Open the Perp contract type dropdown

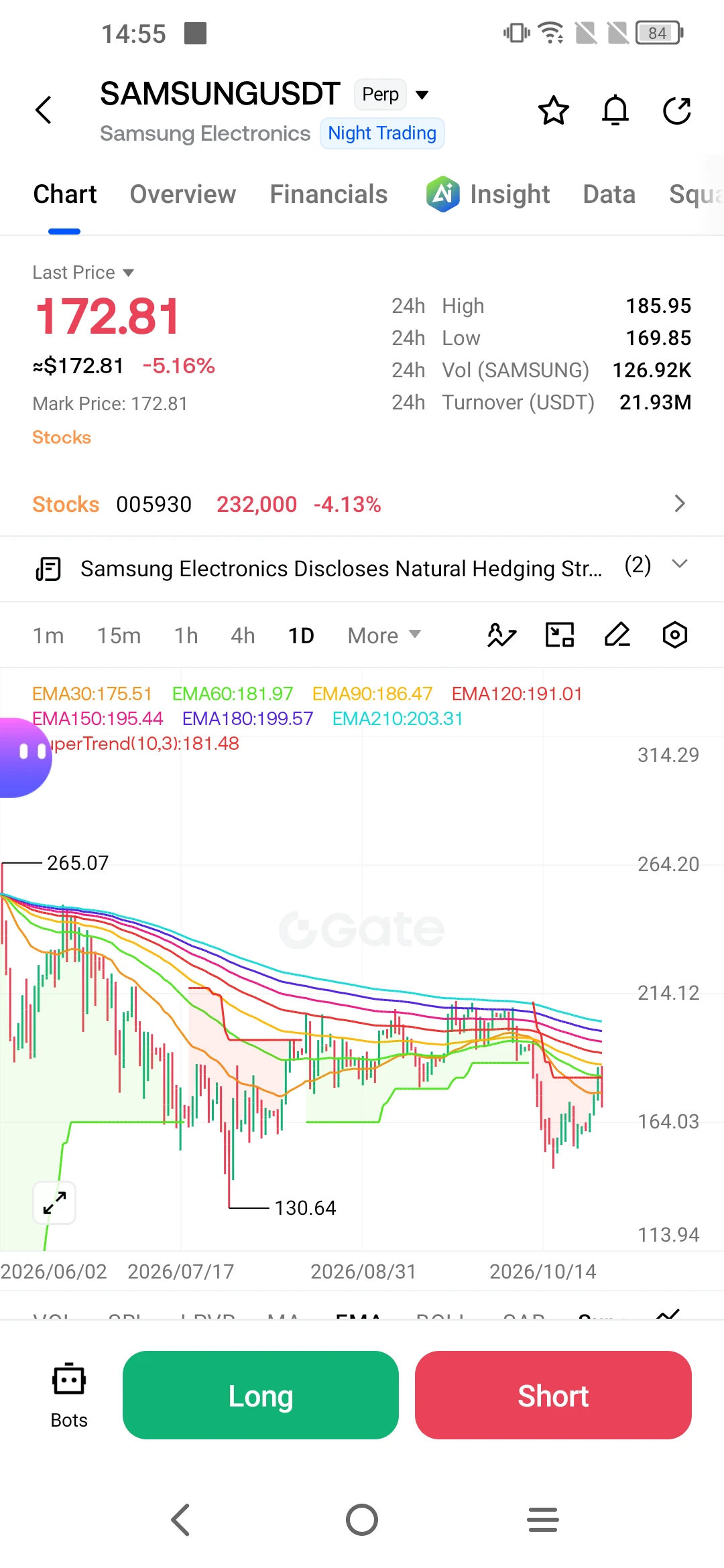(392, 94)
